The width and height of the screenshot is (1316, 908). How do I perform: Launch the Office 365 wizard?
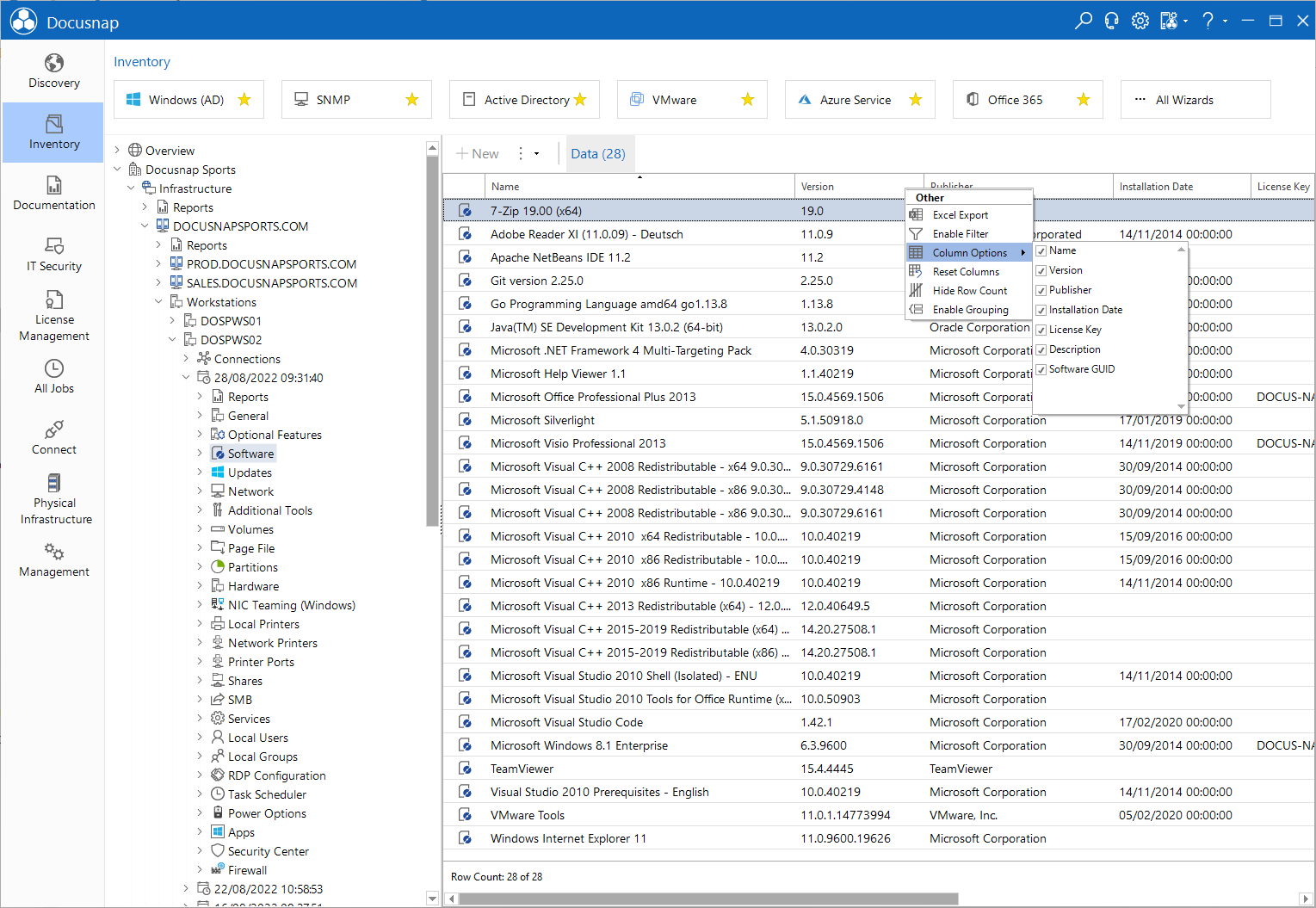pyautogui.click(x=1028, y=100)
